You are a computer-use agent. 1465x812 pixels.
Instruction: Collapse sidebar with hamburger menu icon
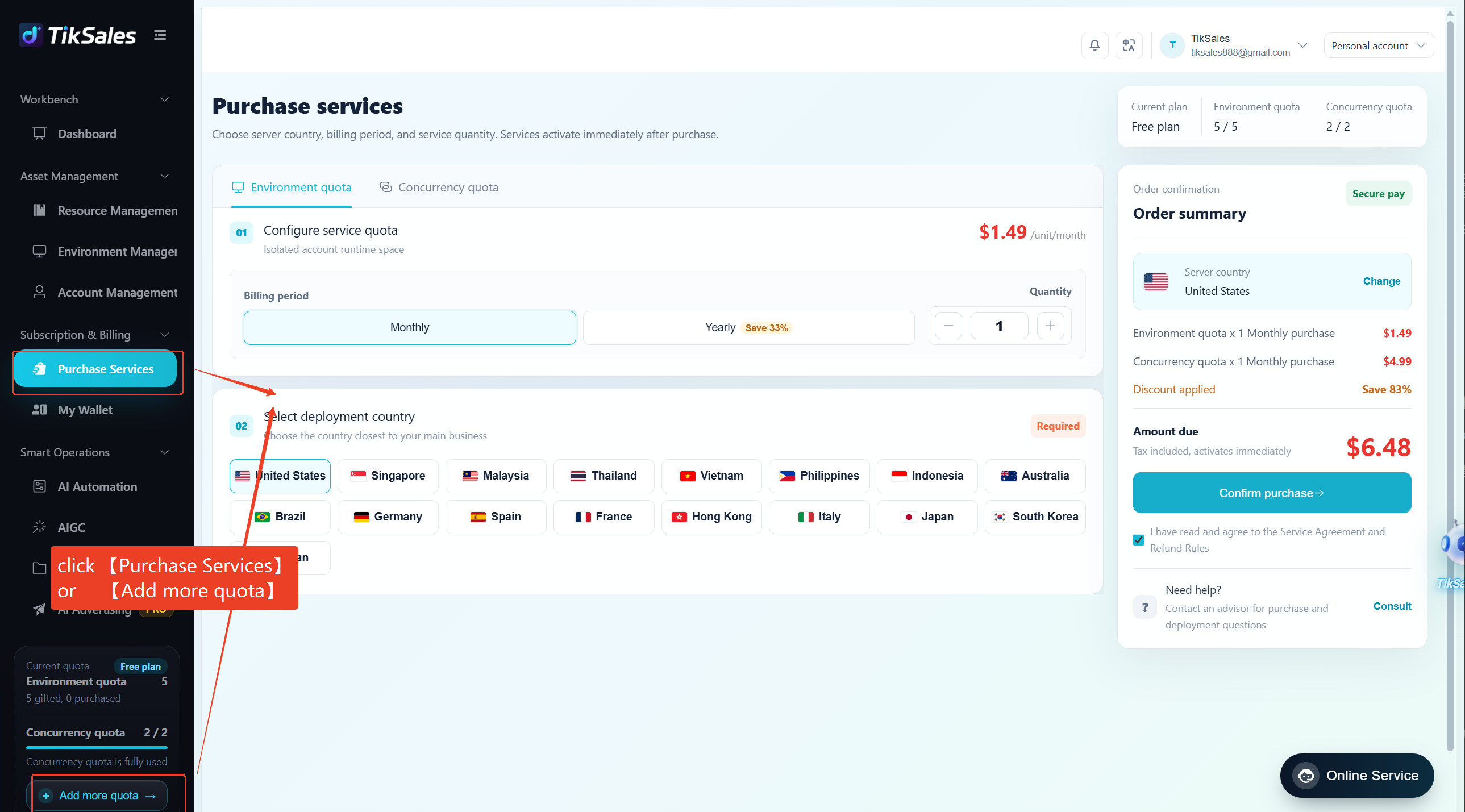click(x=160, y=35)
